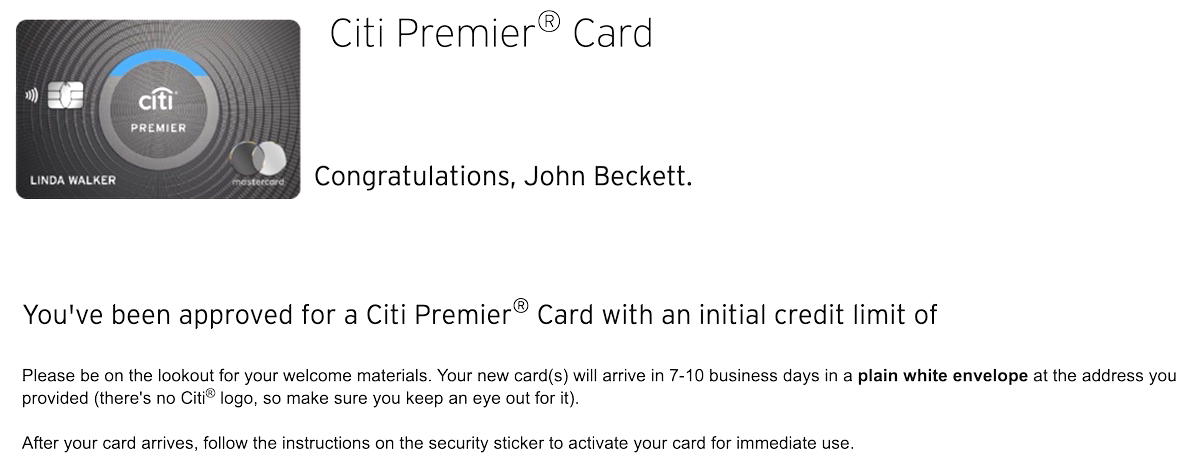1200x467 pixels.
Task: Click the contactless payment symbol on card
Action: [32, 96]
